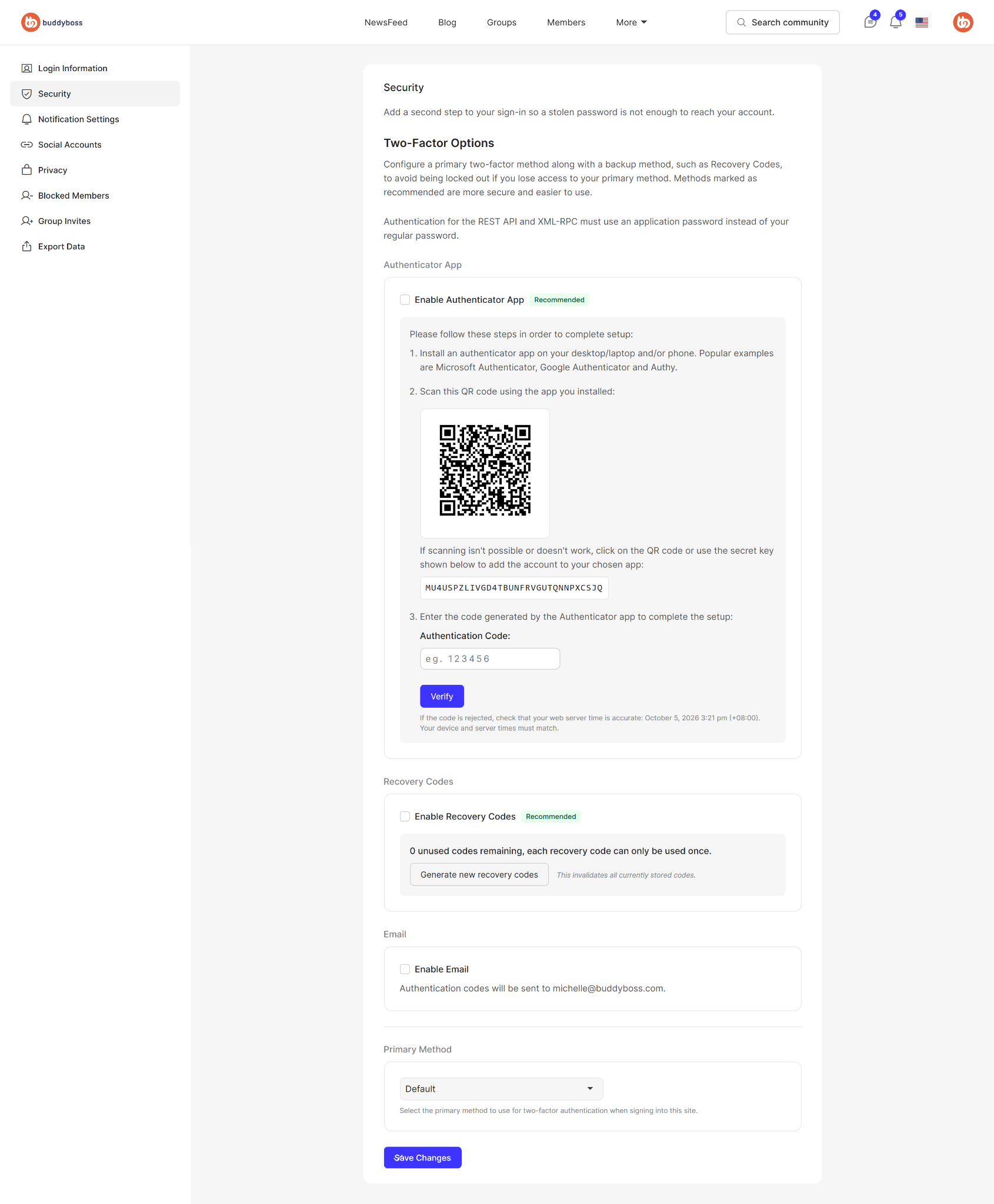Click the Social Accounts link icon
The image size is (994, 1204).
click(x=26, y=145)
